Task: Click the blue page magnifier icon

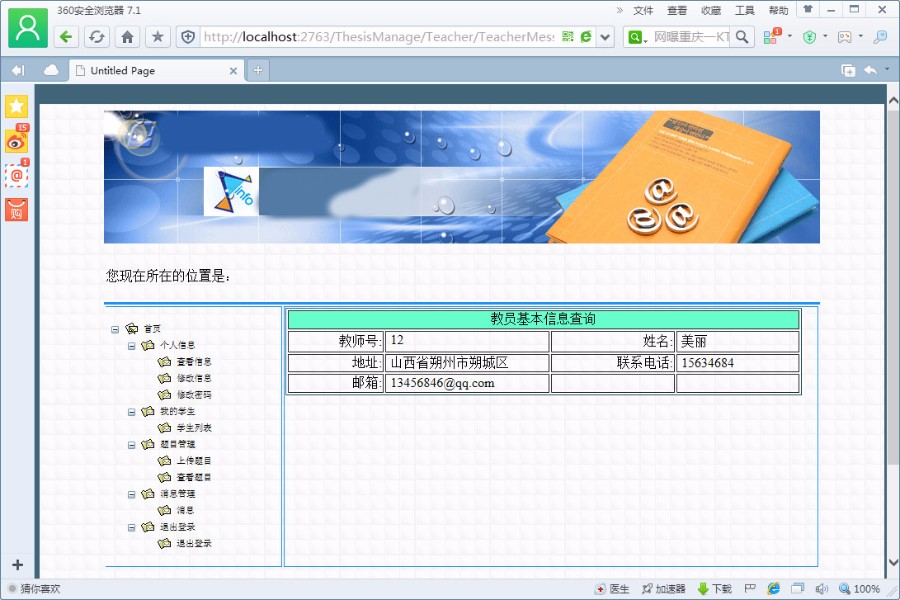Action: coord(880,37)
